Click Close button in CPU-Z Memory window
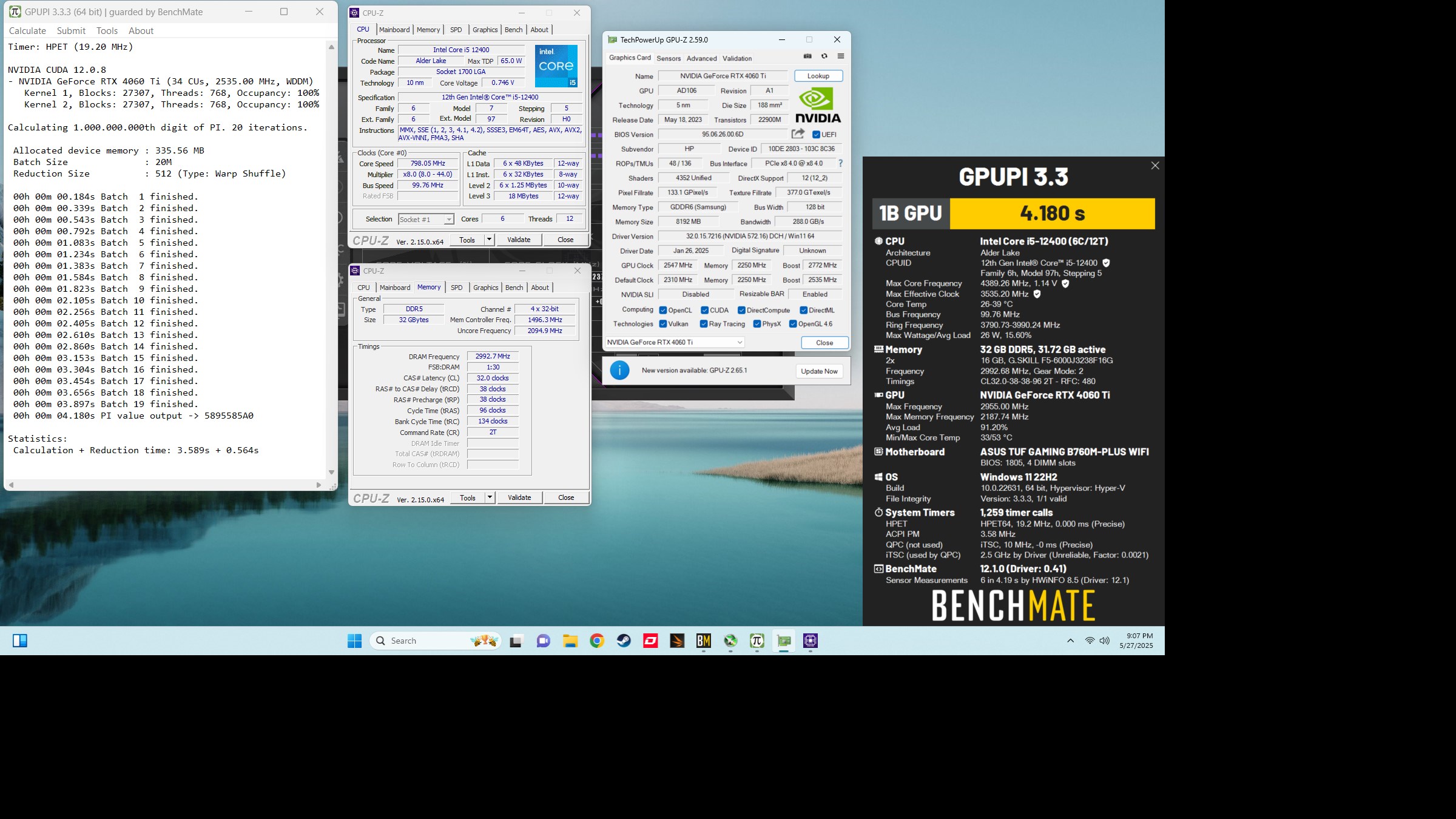This screenshot has height=819, width=1456. point(566,497)
